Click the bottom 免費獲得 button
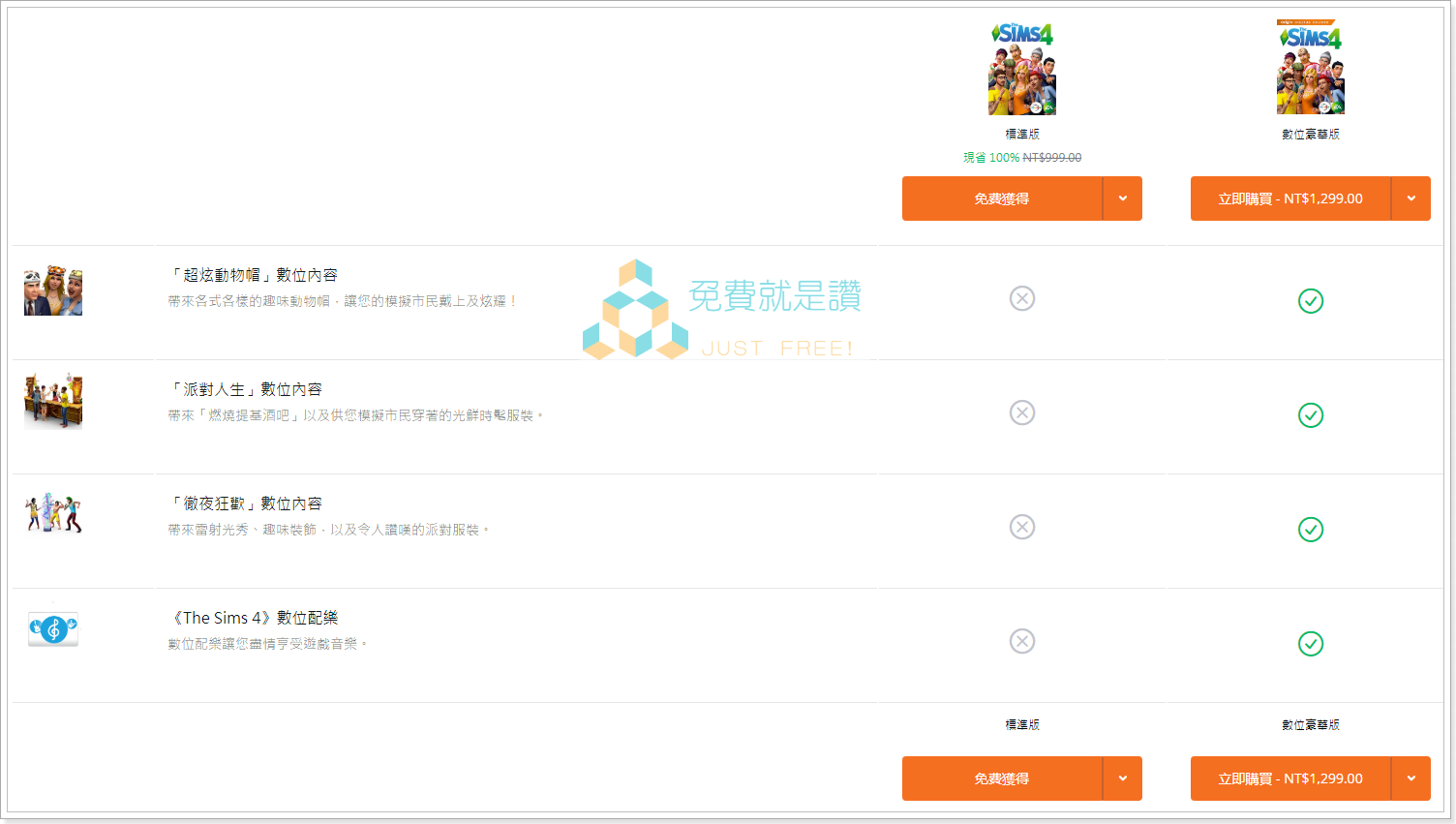This screenshot has height=824, width=1456. [x=1002, y=778]
